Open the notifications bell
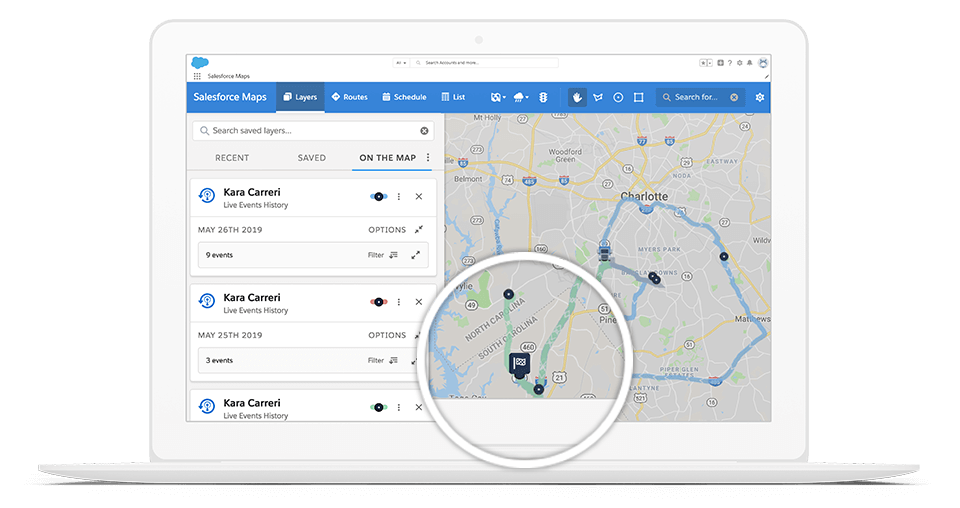The image size is (960, 508). [749, 62]
